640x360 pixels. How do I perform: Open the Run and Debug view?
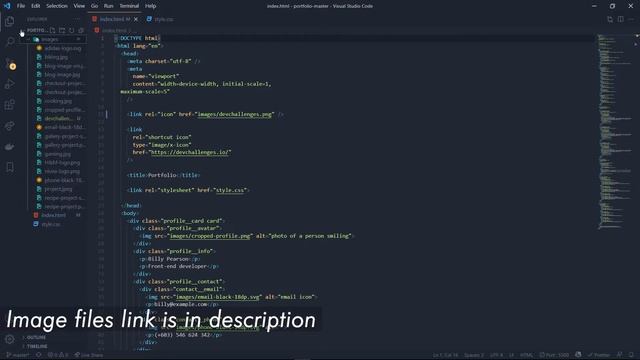coord(10,84)
